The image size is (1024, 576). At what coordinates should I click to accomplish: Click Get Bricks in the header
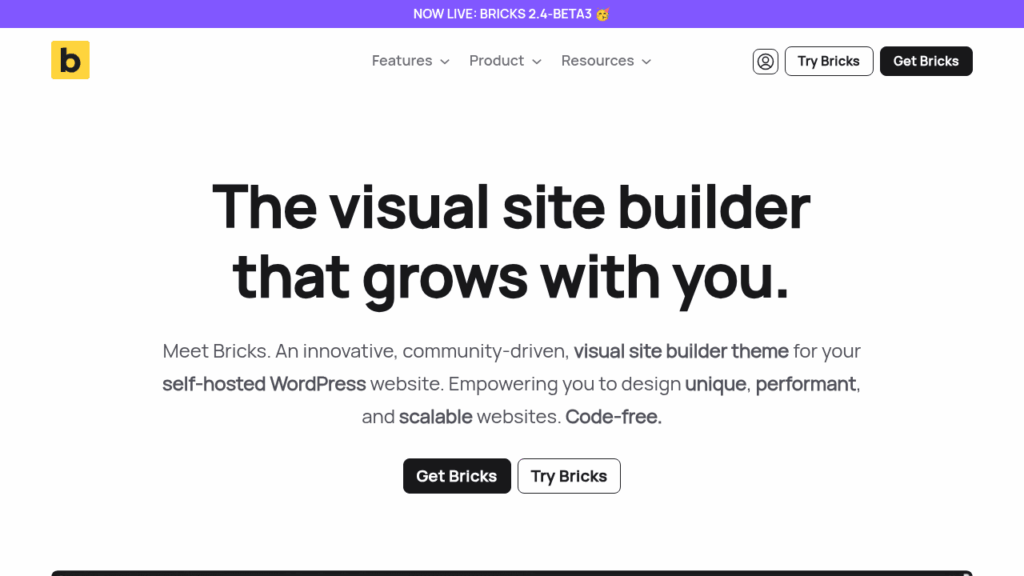(x=926, y=61)
